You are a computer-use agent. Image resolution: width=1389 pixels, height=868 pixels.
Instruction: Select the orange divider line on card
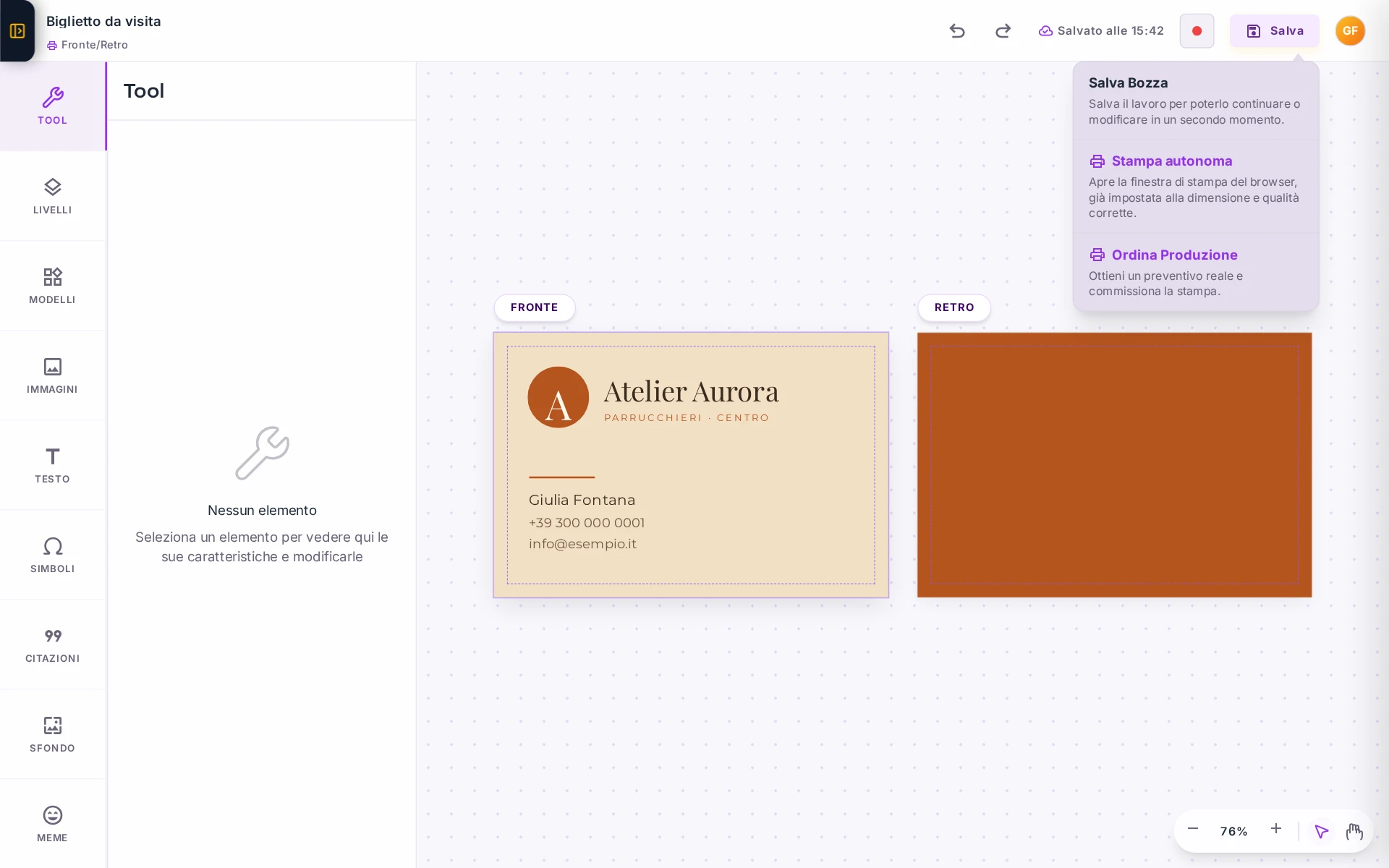point(561,477)
